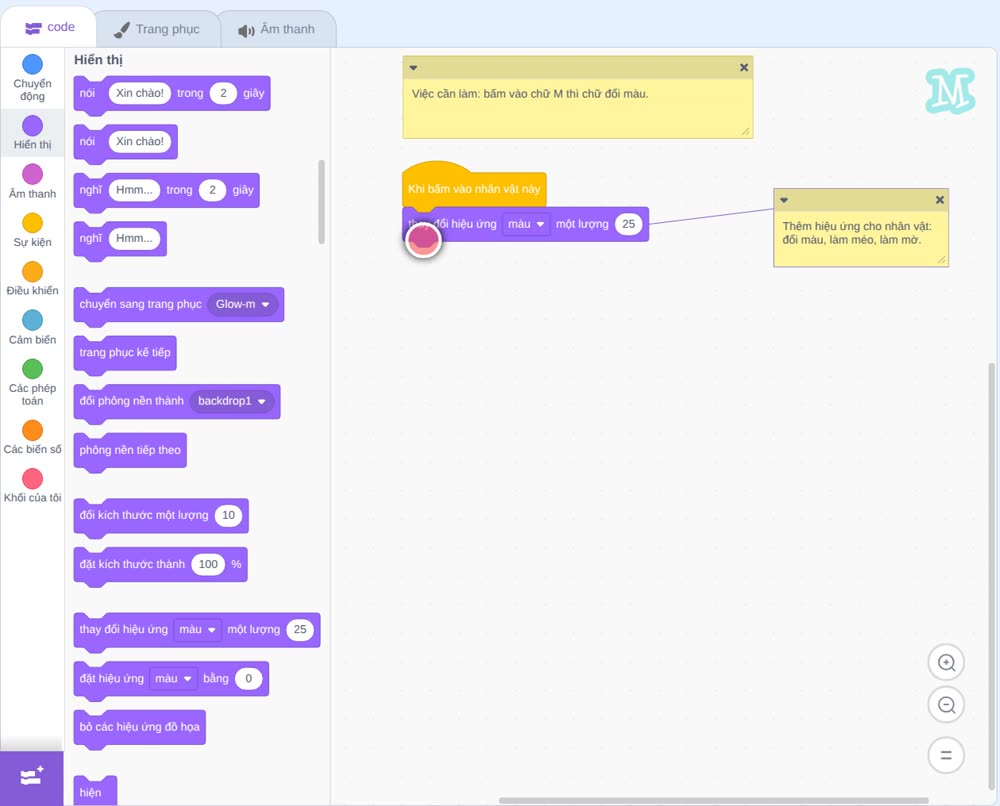
Task: Click the 2 field in 'nghĩ Hmm... trong' block
Action: 212,190
